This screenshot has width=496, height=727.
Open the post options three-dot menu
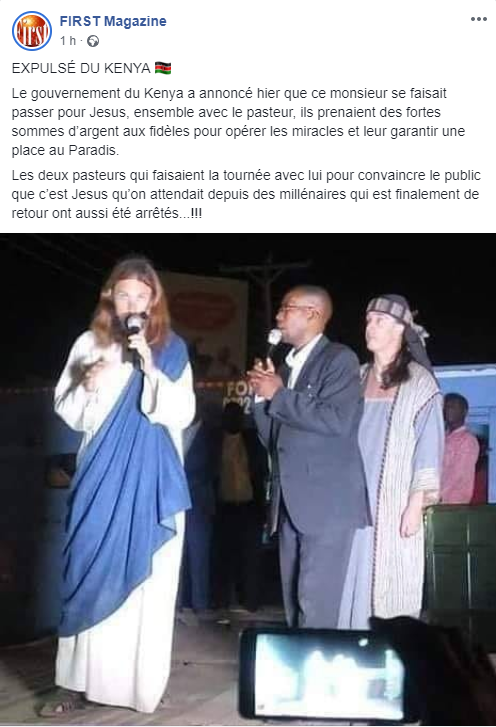point(478,19)
